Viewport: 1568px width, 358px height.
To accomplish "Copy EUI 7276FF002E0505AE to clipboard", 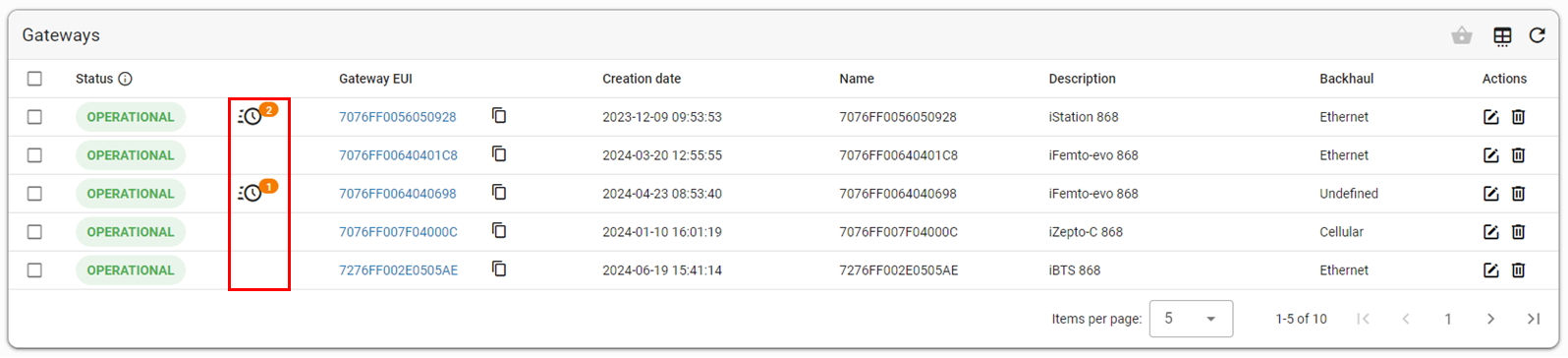I will tap(499, 269).
